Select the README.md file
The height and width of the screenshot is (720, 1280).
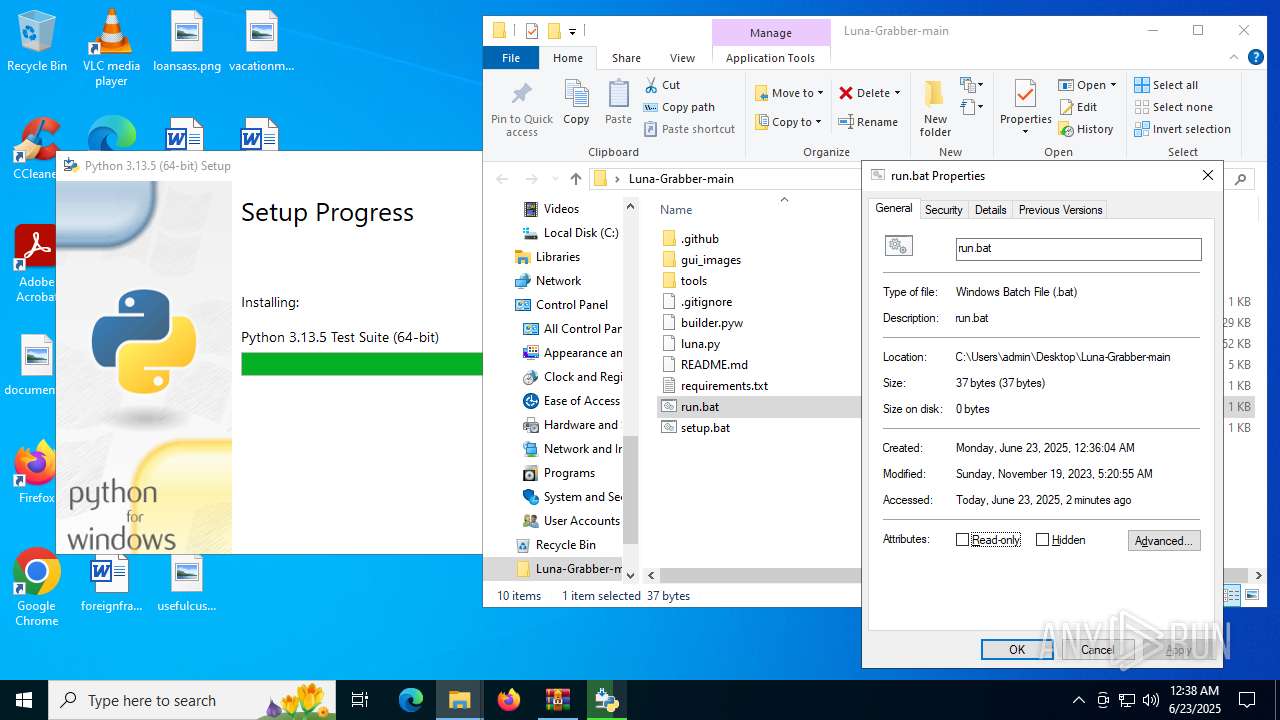(714, 365)
